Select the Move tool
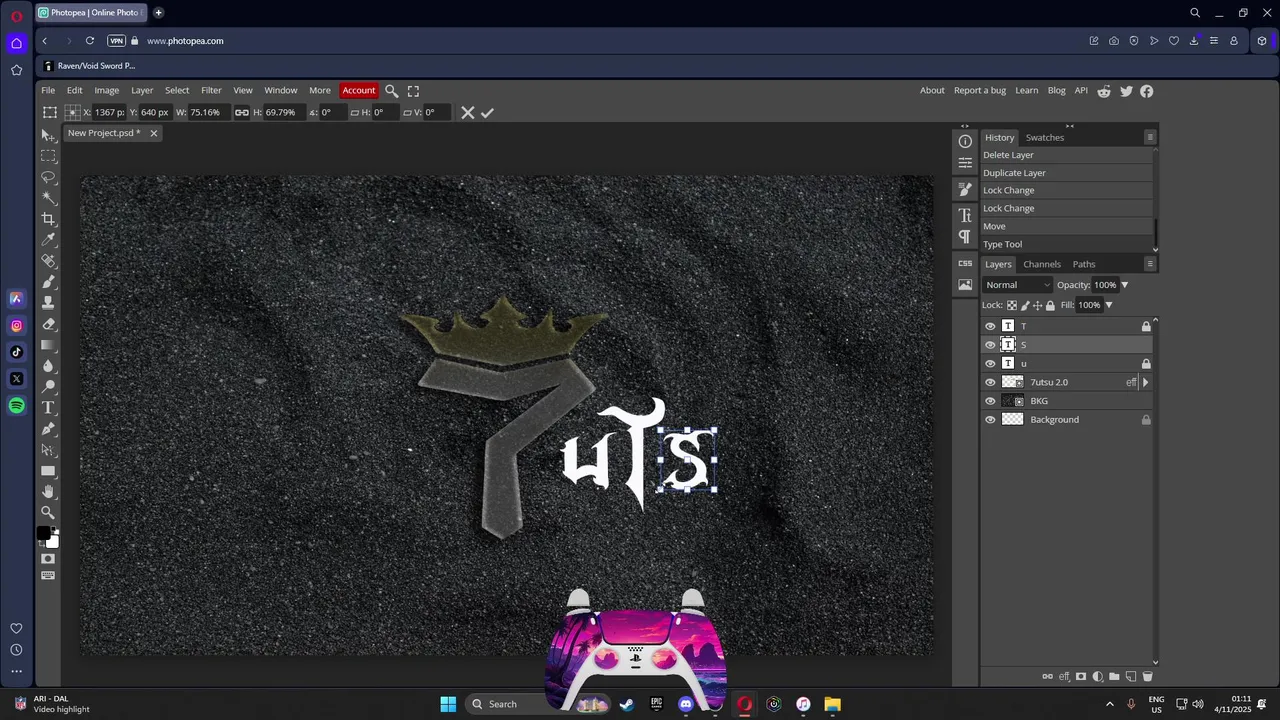 click(x=48, y=135)
